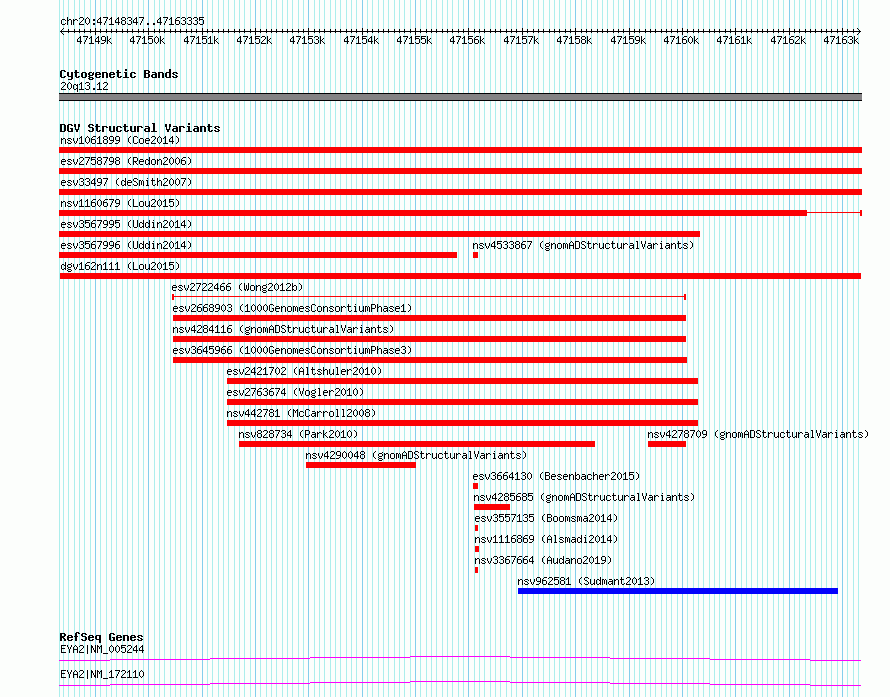The width and height of the screenshot is (890, 697).
Task: Click the DGV Structural Variants track title
Action: coord(140,128)
